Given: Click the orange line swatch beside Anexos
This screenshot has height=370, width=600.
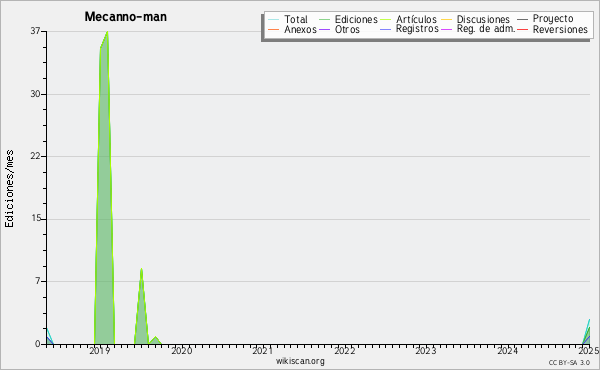Looking at the screenshot, I should click(x=274, y=29).
